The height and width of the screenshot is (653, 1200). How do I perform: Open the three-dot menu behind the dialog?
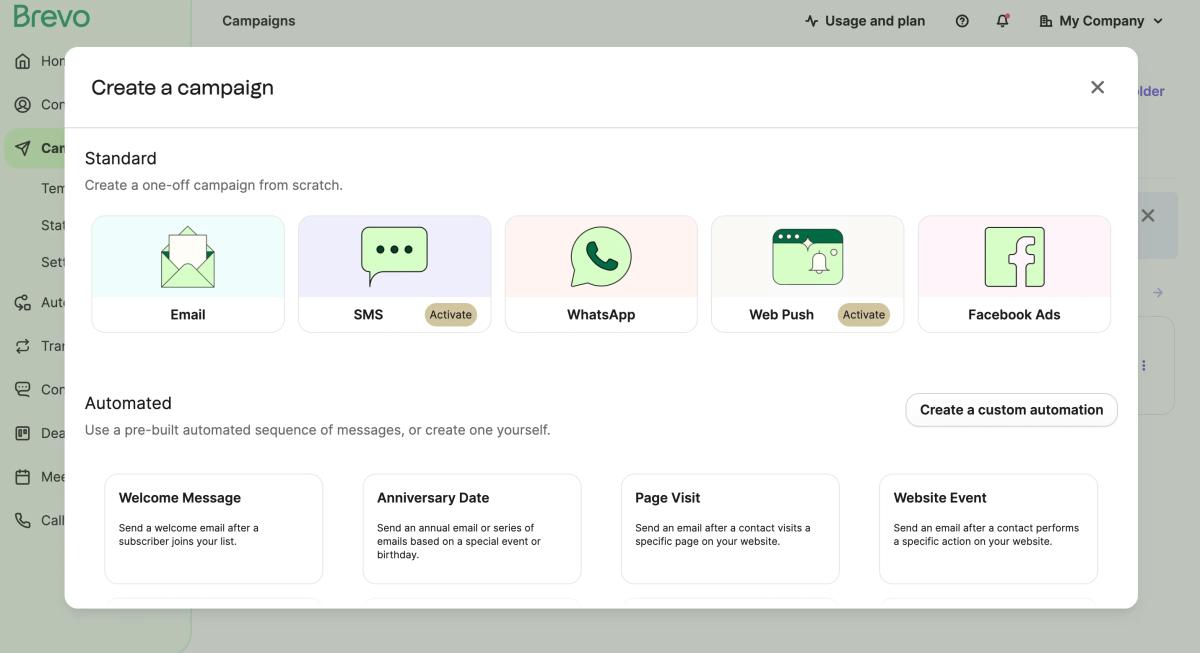click(1144, 365)
